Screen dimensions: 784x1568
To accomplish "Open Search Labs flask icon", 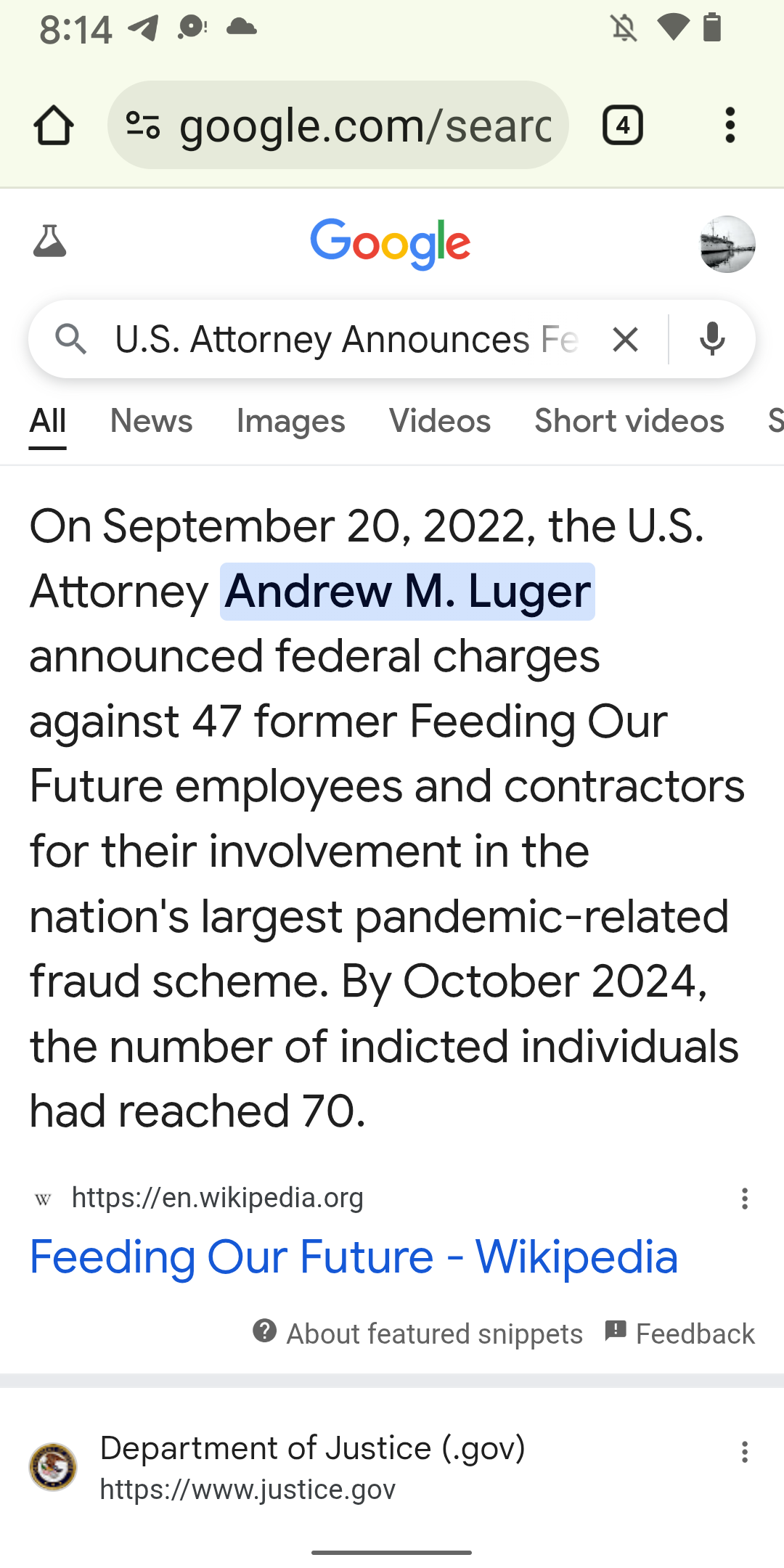I will (50, 242).
